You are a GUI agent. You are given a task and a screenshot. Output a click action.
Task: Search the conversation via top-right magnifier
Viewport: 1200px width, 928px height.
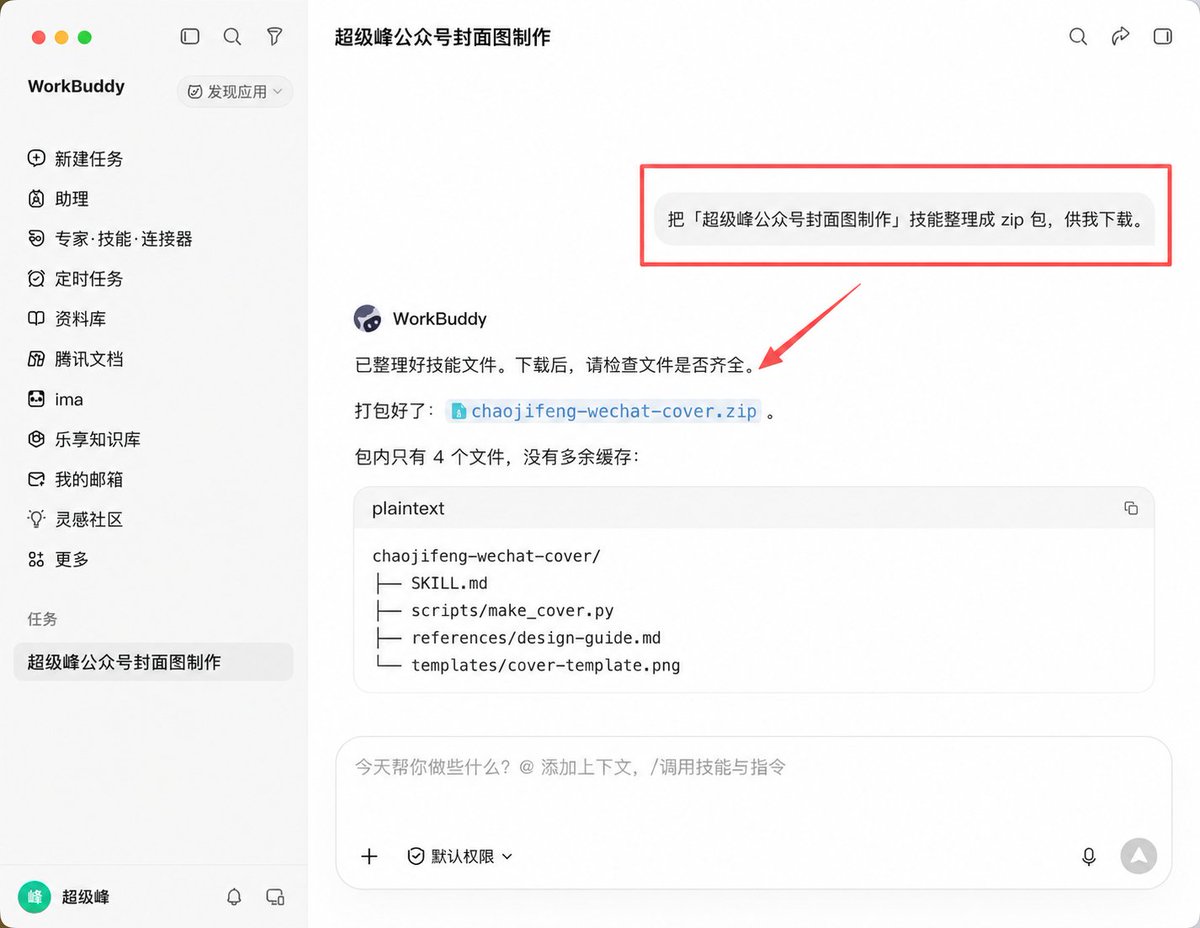(x=1078, y=36)
